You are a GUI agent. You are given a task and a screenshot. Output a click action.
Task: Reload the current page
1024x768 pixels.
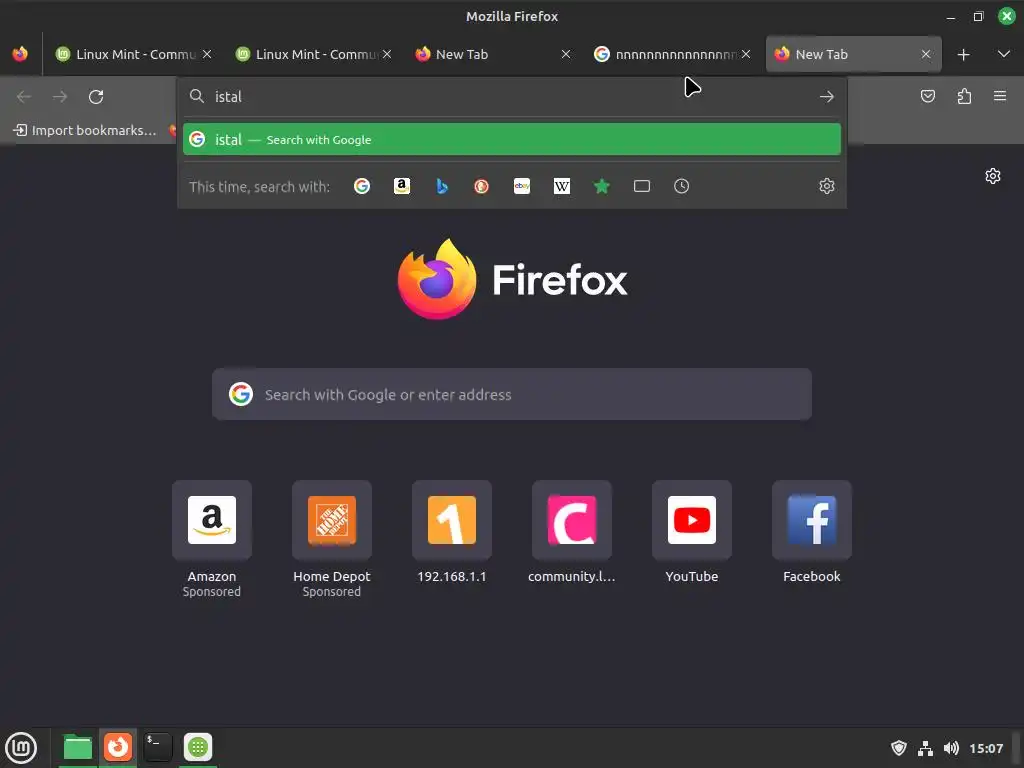tap(96, 97)
